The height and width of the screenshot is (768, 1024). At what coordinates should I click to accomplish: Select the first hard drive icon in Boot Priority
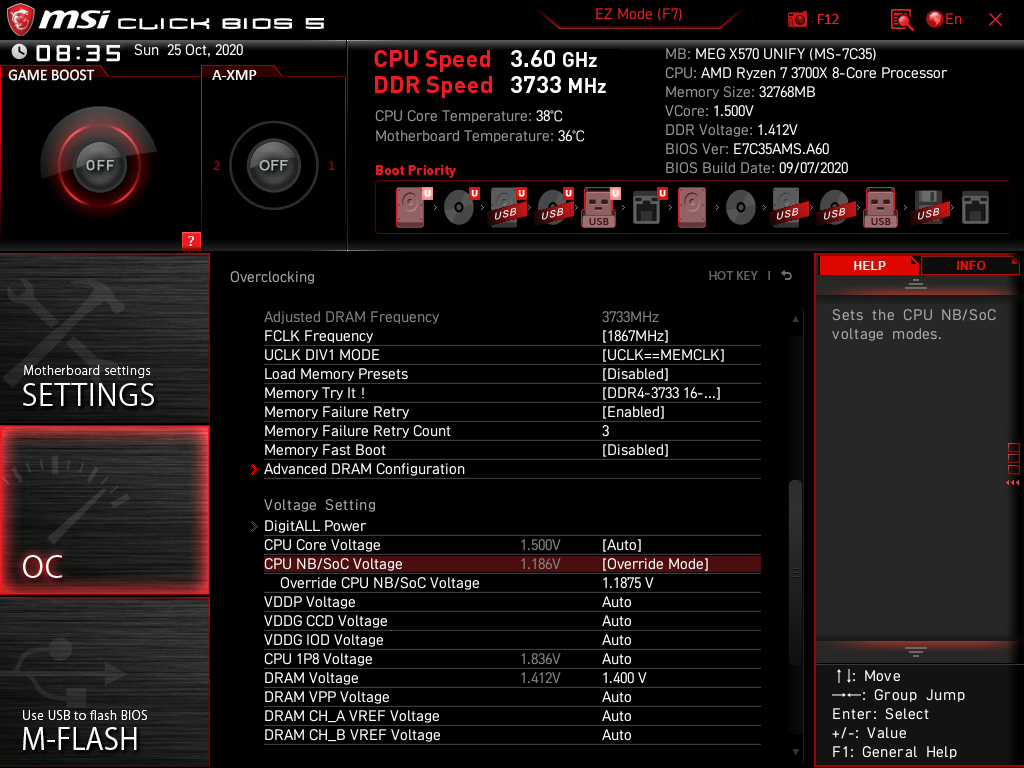click(409, 205)
